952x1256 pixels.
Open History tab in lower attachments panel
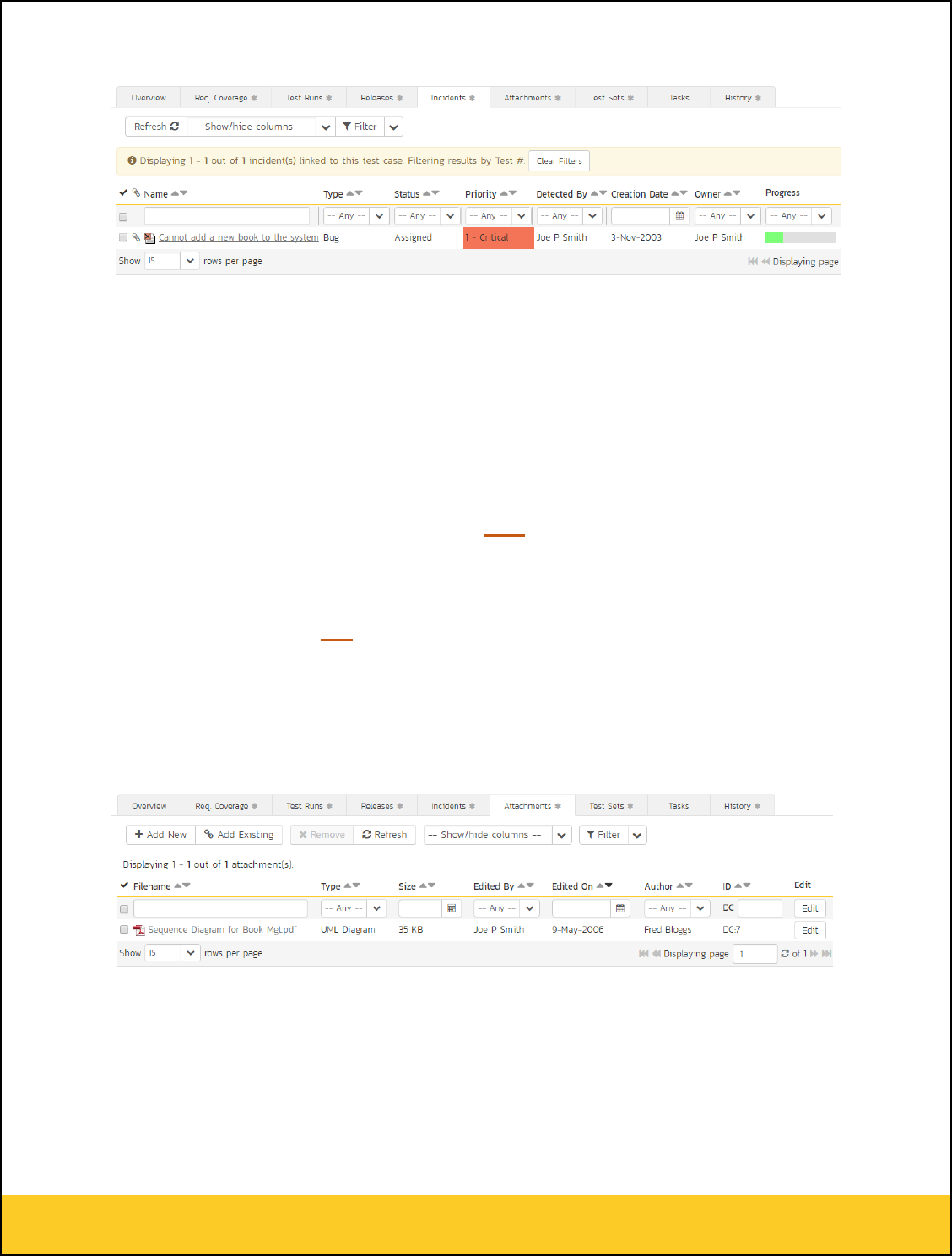click(x=742, y=806)
